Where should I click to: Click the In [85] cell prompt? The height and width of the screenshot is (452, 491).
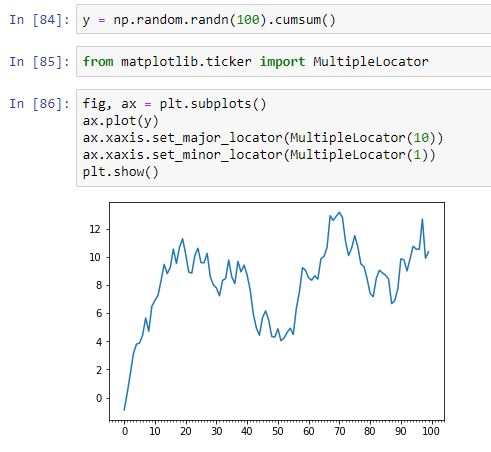coord(39,62)
